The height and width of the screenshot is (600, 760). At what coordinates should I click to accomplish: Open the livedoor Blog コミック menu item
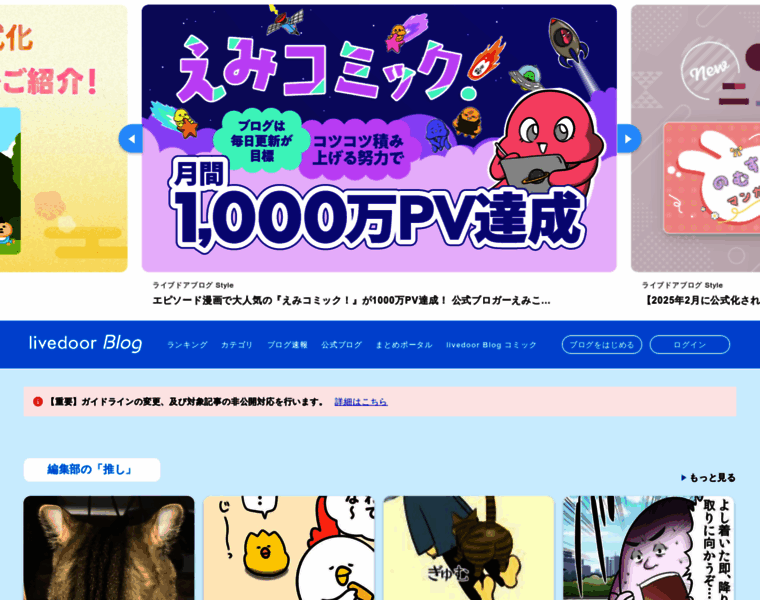pyautogui.click(x=491, y=345)
